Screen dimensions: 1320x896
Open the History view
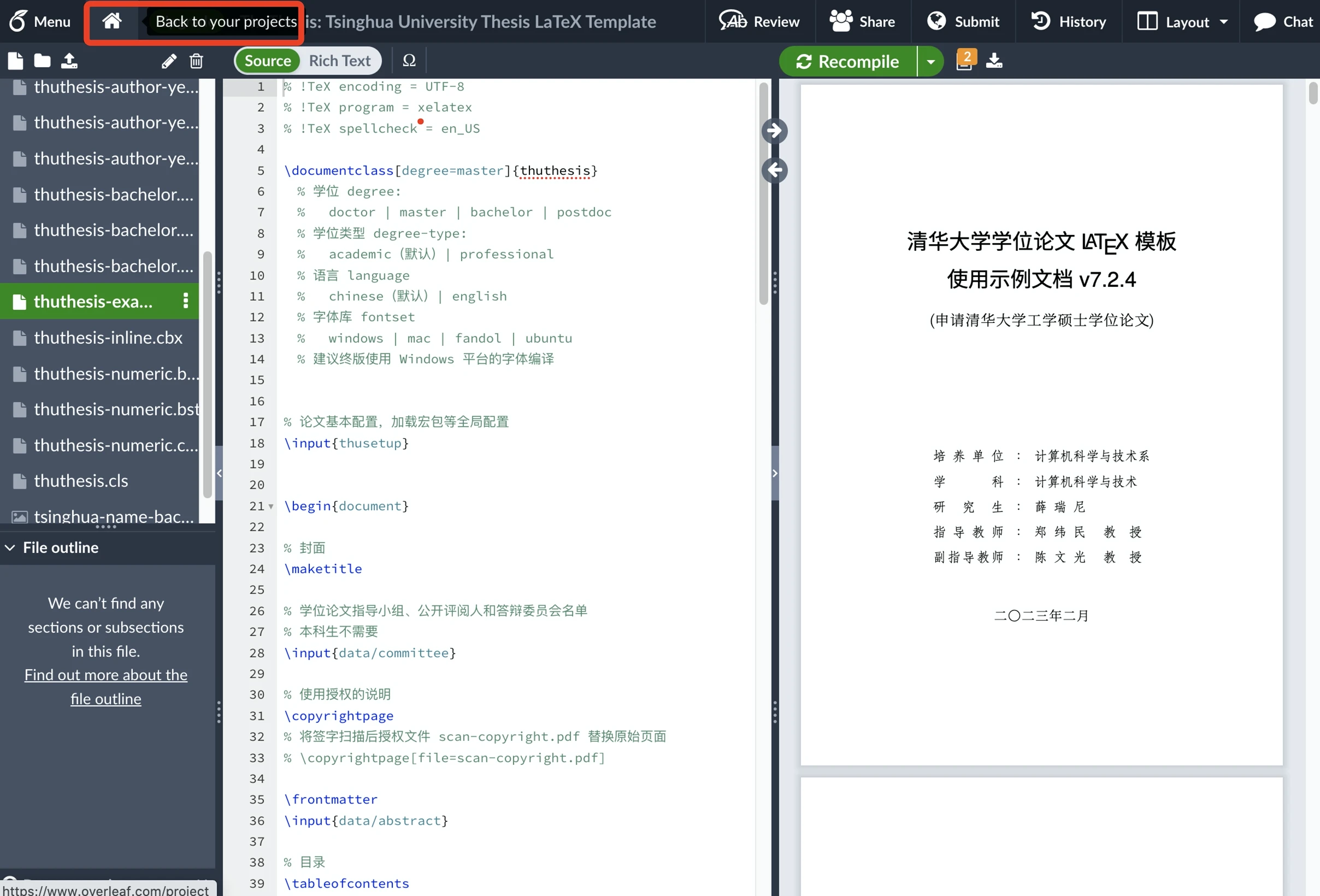(1068, 21)
